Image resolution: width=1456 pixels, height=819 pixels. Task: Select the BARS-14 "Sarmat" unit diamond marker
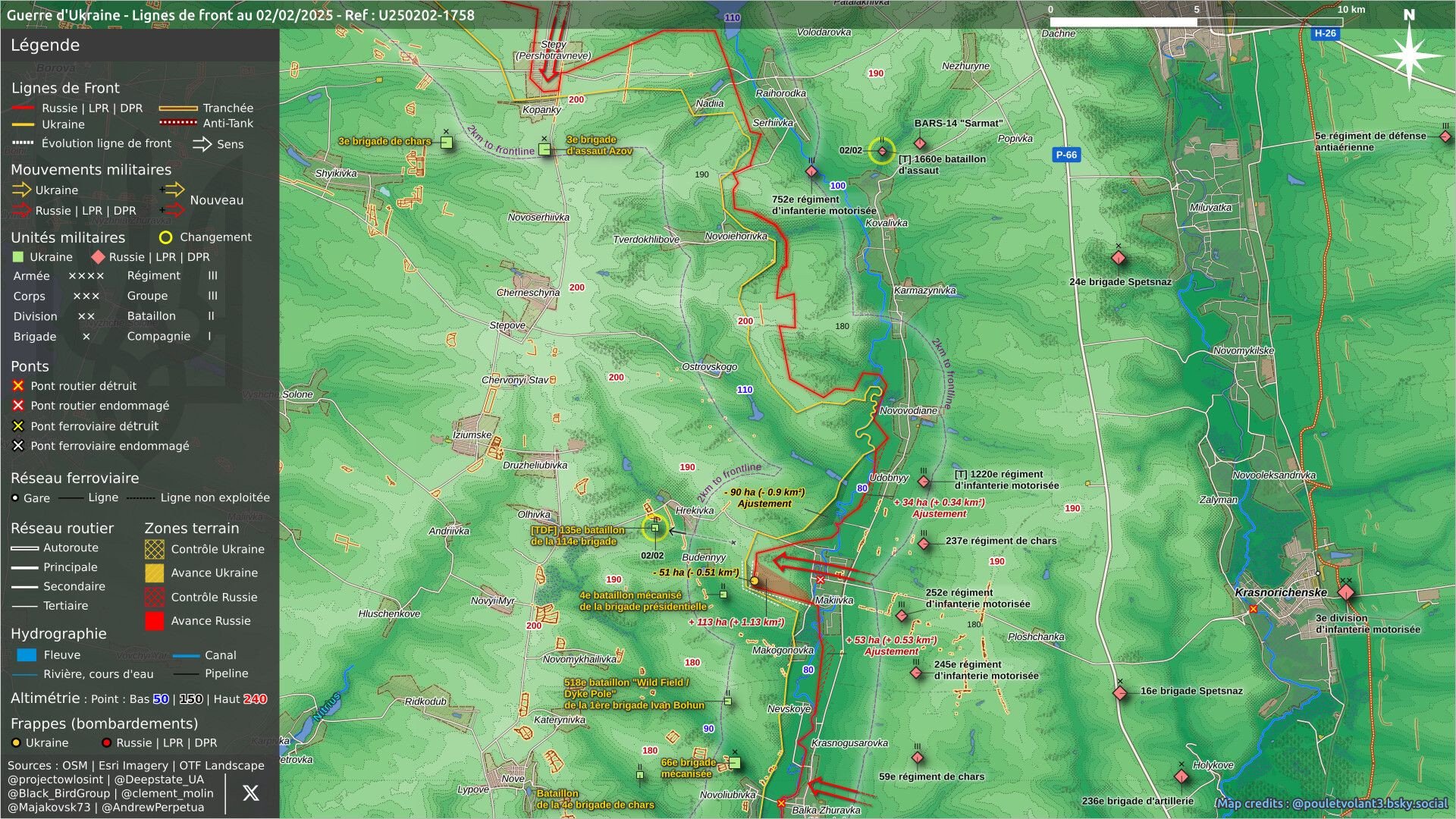point(920,143)
